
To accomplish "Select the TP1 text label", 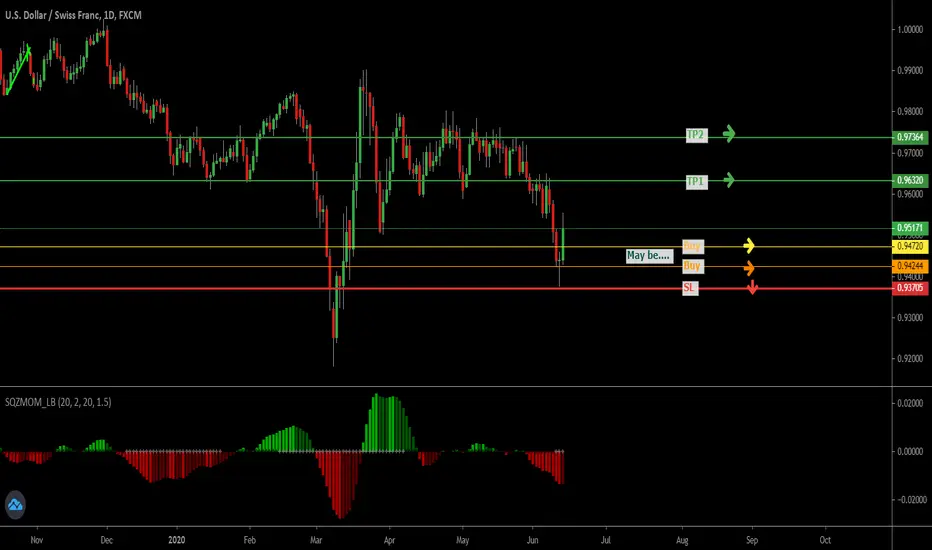I will (696, 181).
